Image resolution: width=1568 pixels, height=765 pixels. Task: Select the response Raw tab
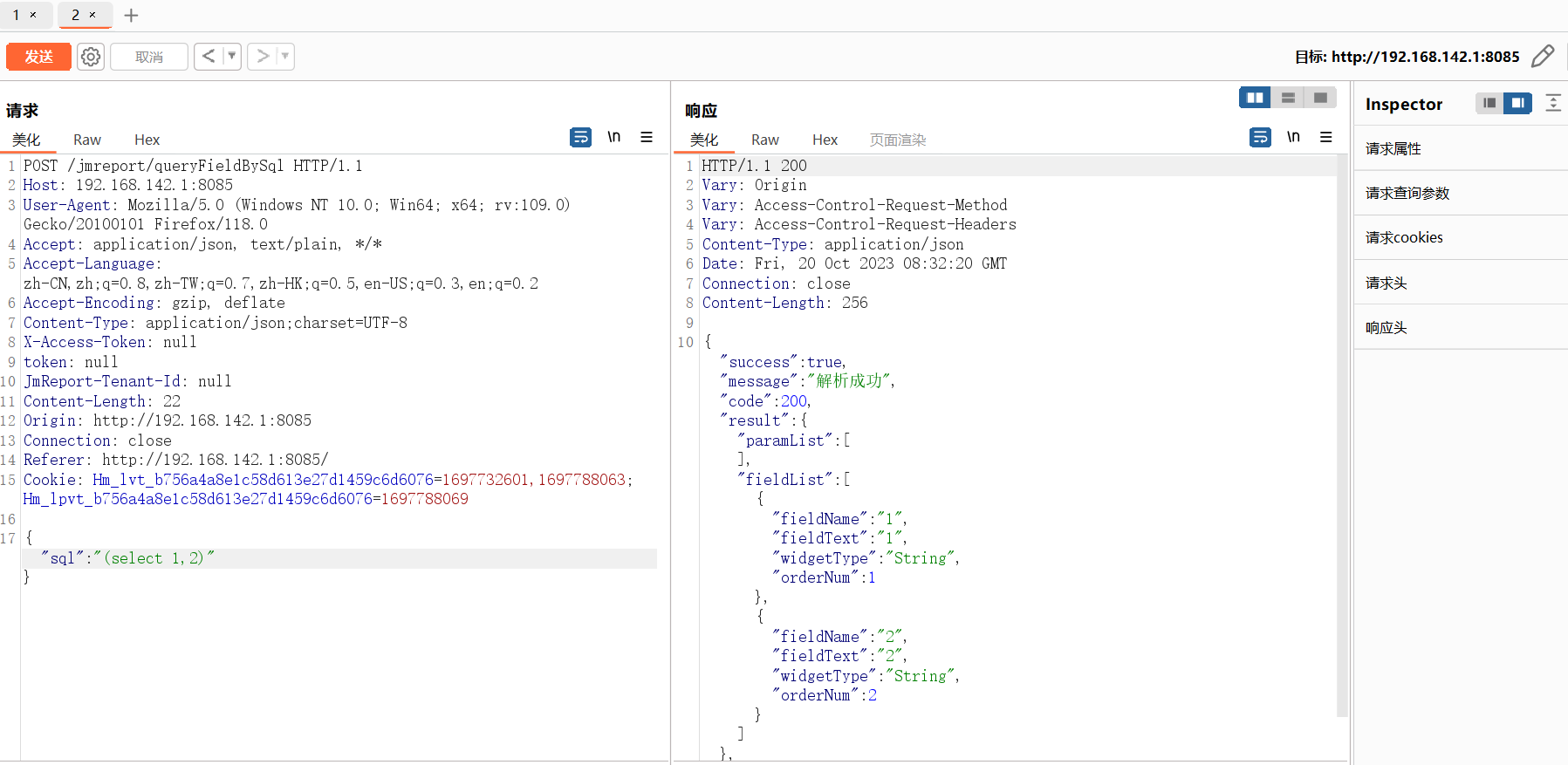765,140
